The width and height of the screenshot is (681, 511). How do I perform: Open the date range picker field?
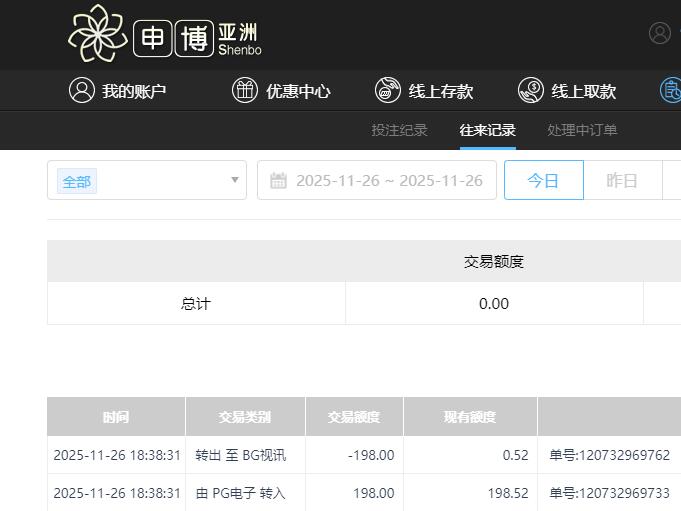(x=377, y=180)
